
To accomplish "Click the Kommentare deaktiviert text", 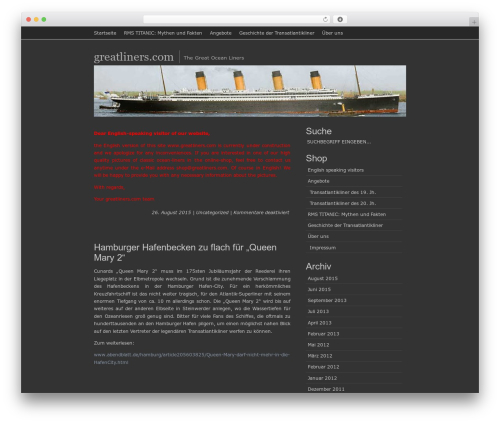I will pyautogui.click(x=261, y=212).
